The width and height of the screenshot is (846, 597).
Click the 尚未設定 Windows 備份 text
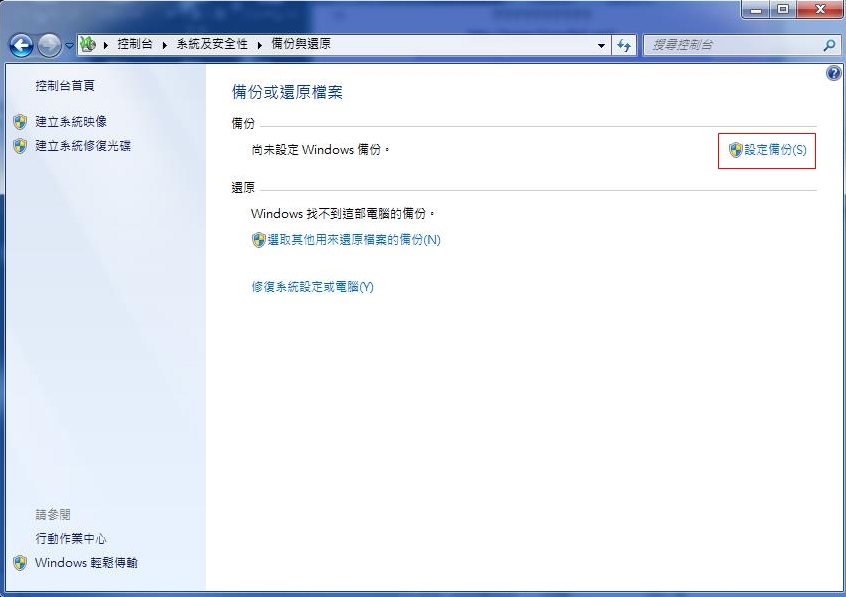click(x=320, y=150)
